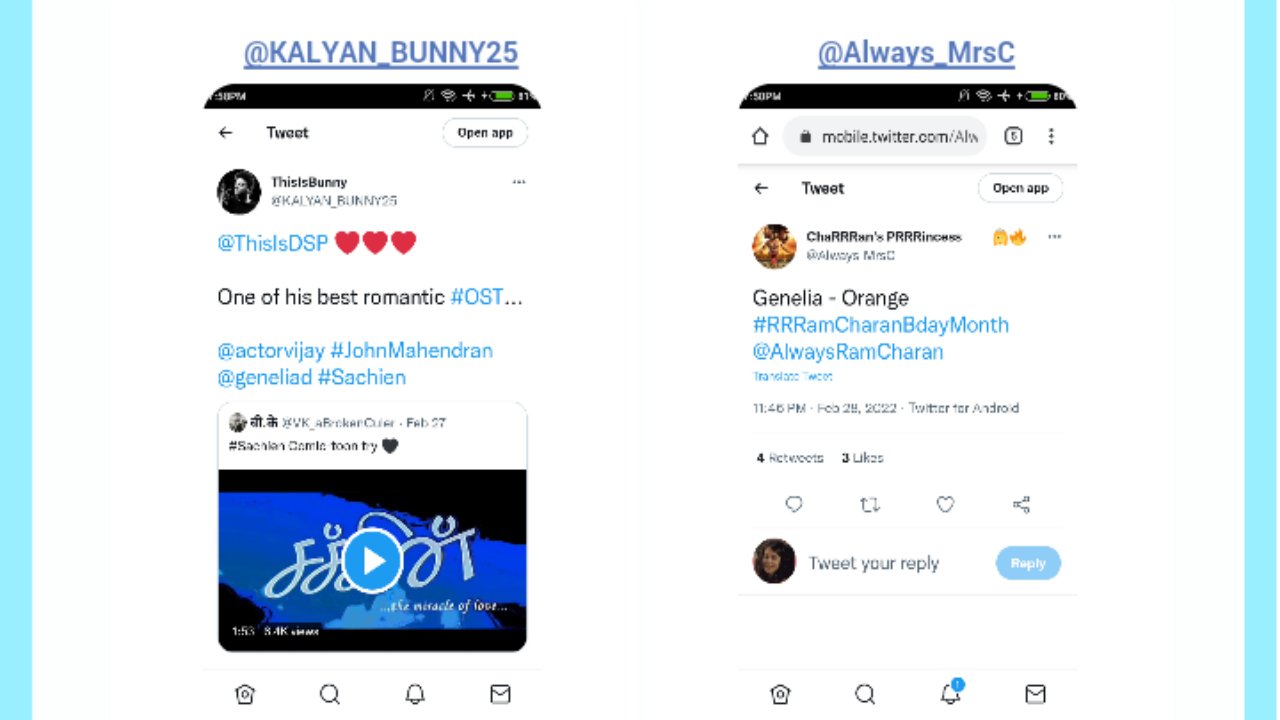
Task: Retweet the Genelia - Orange tweet
Action: (870, 505)
